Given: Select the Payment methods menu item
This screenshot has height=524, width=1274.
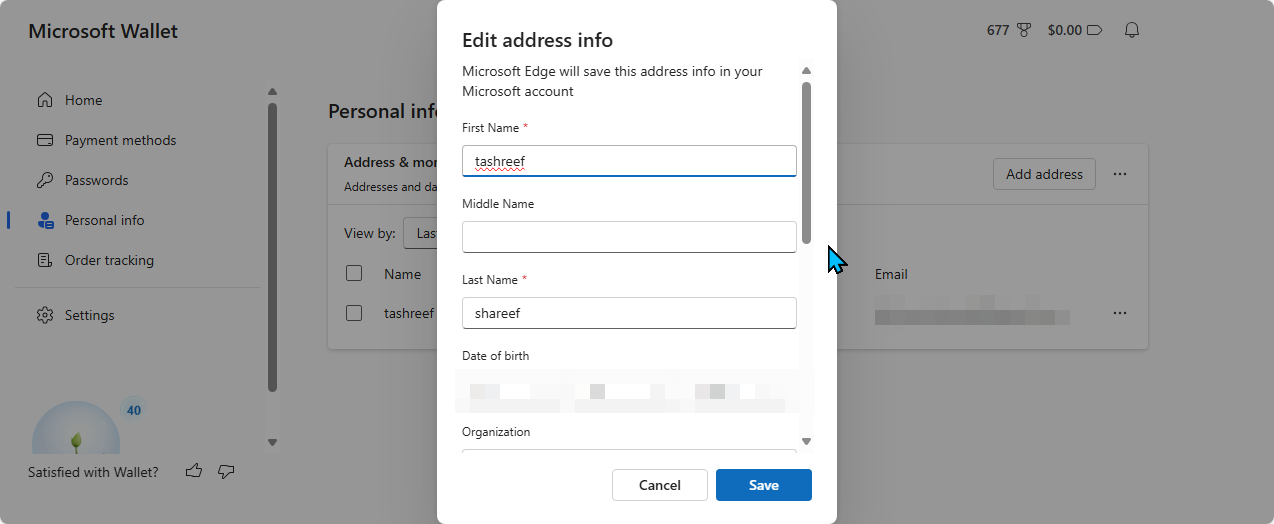Looking at the screenshot, I should [120, 140].
